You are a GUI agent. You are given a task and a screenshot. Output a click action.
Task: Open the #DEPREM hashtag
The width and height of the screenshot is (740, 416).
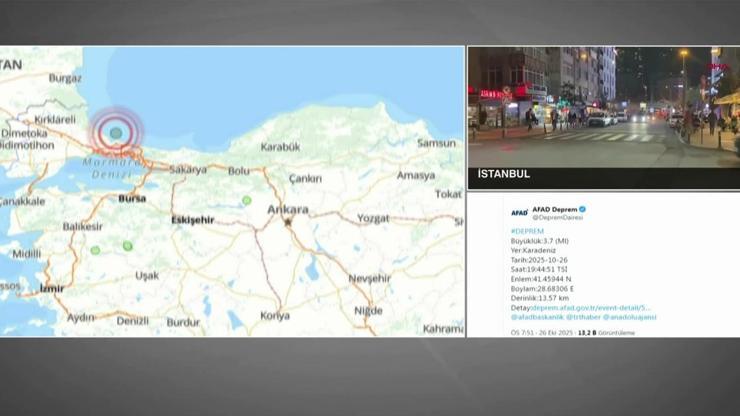coord(527,231)
